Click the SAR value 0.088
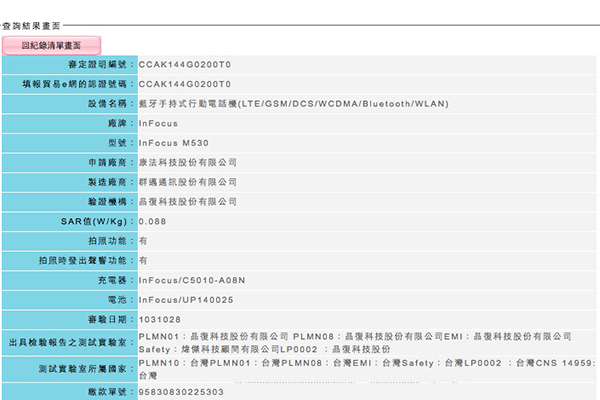600x400 pixels. click(x=152, y=222)
